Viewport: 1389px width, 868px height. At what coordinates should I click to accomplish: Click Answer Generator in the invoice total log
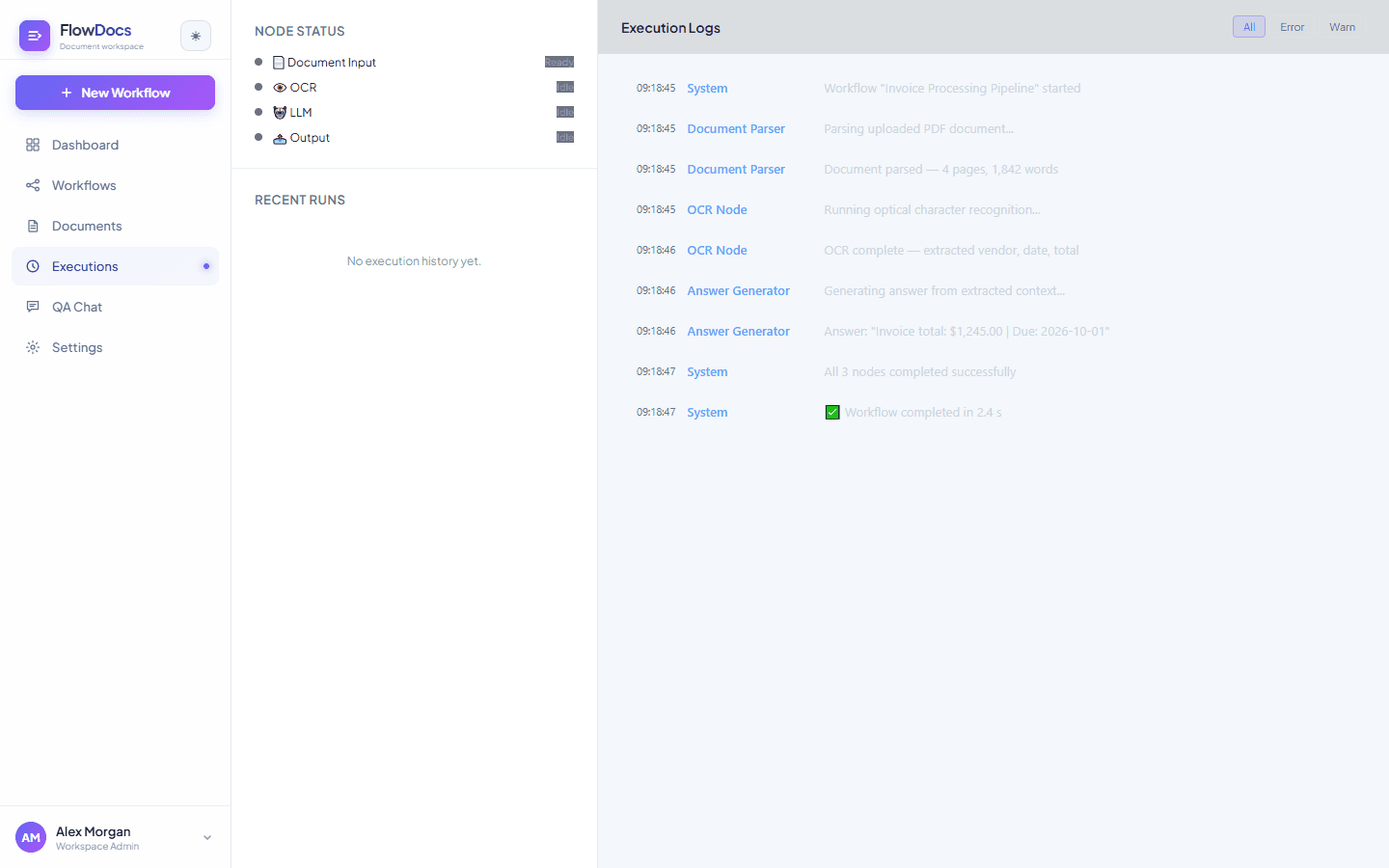[738, 332]
